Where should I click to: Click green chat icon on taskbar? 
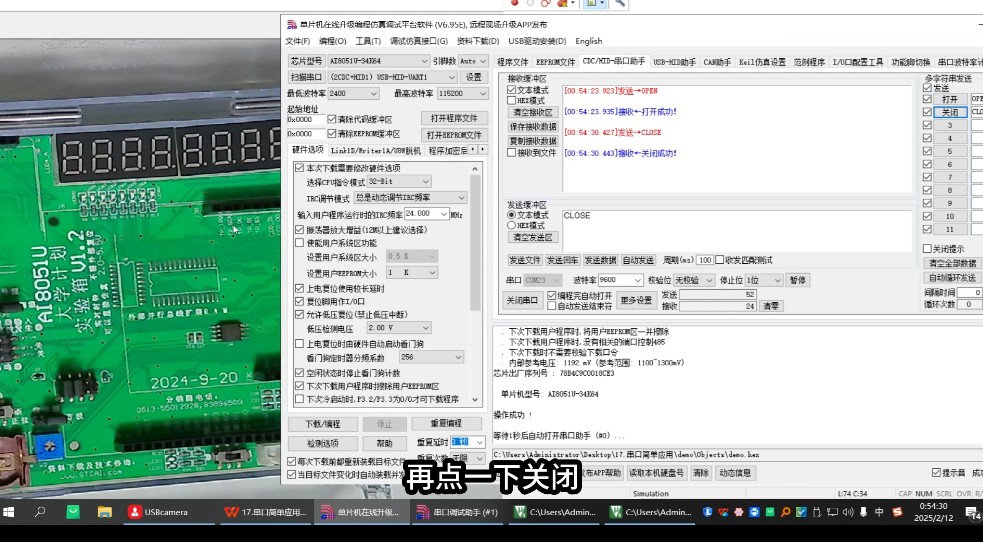73,512
